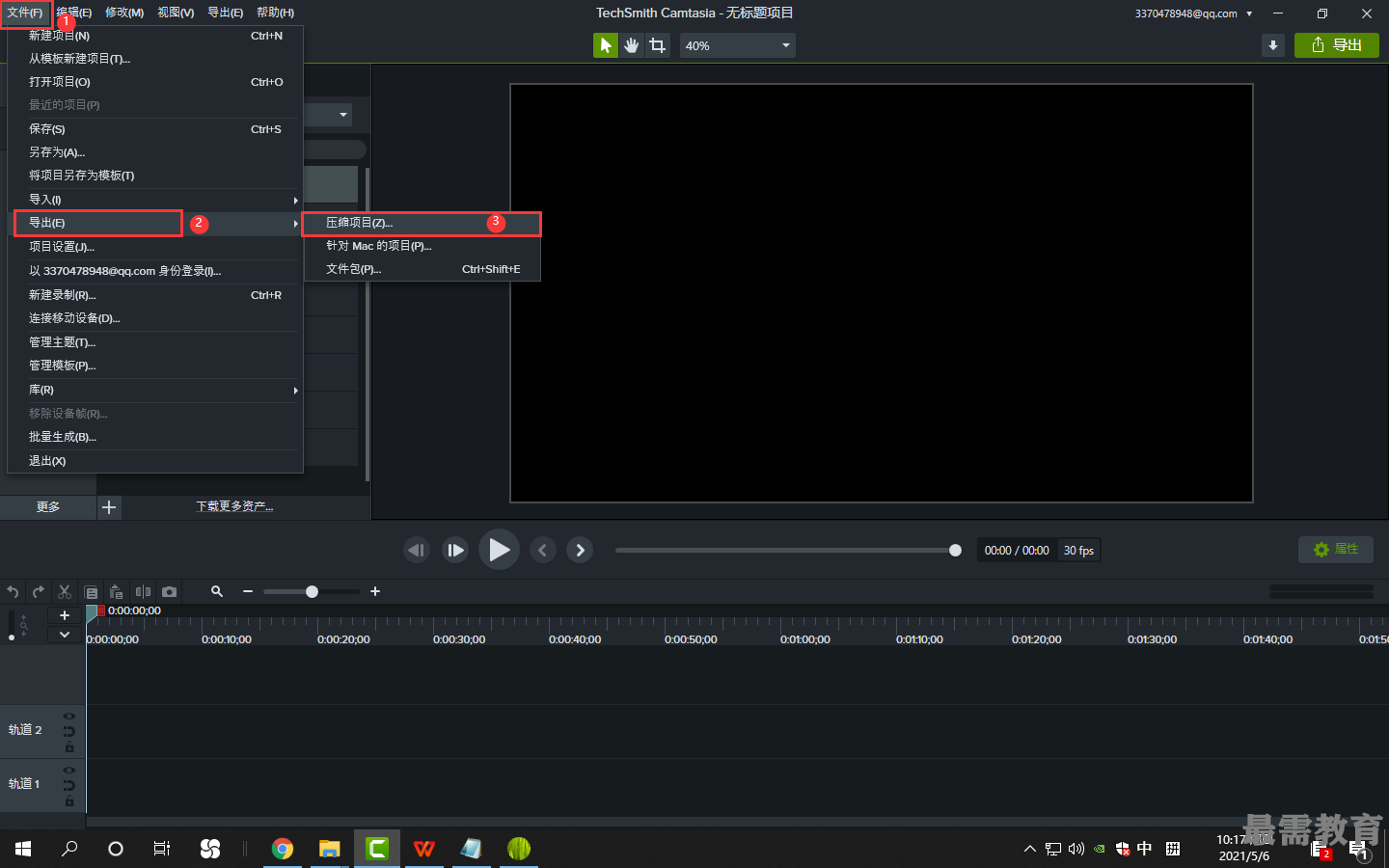
Task: Click the timeline zoom slider handle
Action: (x=312, y=591)
